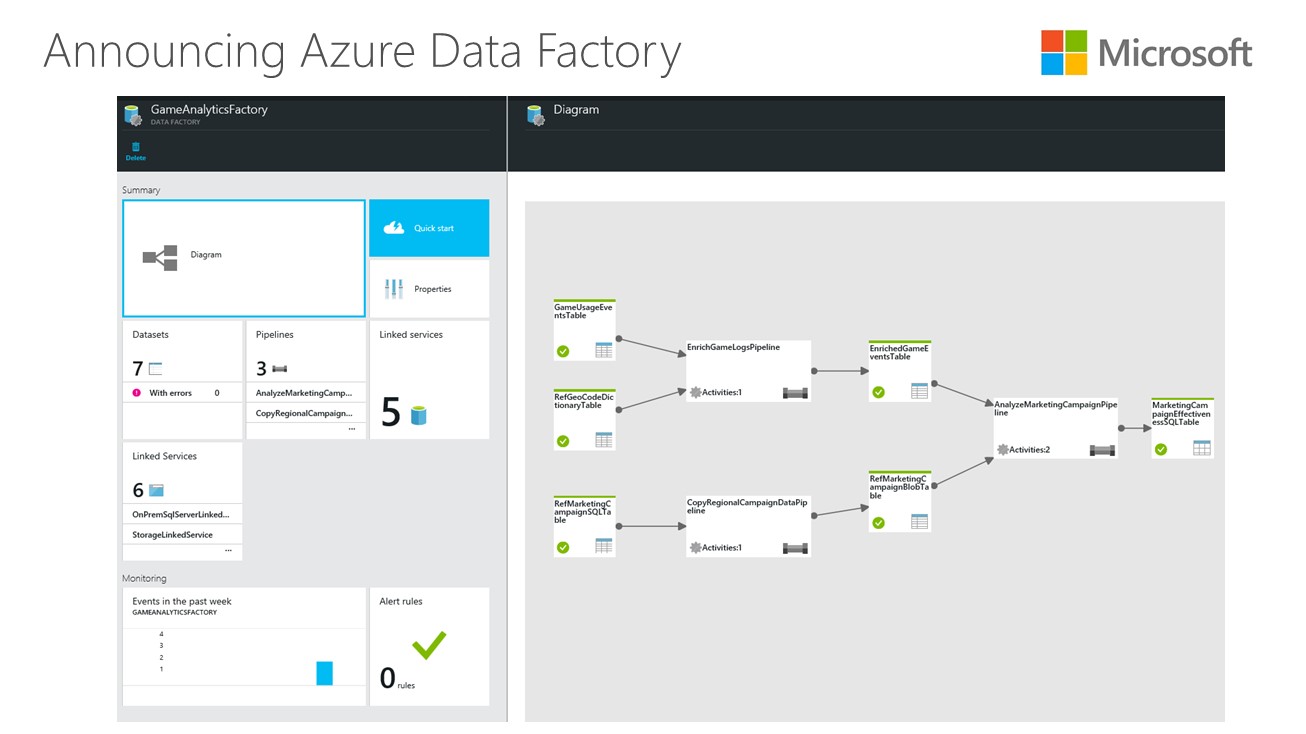Expand Pipelines list with ellipsis
The image size is (1306, 734).
351,430
